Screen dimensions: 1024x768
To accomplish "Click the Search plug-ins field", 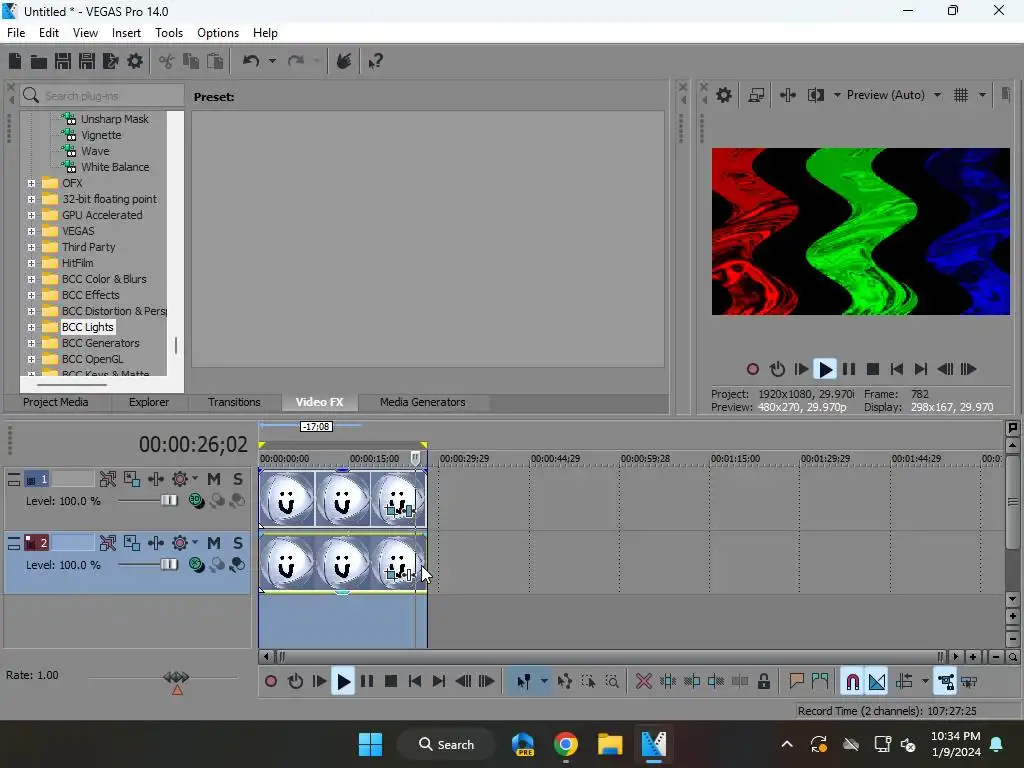I will [102, 95].
